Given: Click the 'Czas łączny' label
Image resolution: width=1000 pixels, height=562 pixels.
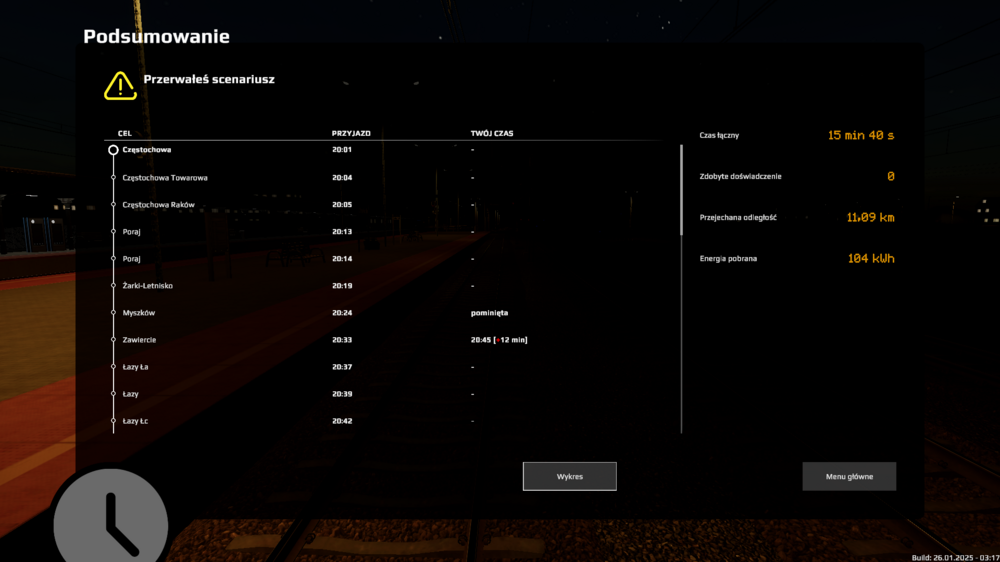Looking at the screenshot, I should (x=719, y=135).
